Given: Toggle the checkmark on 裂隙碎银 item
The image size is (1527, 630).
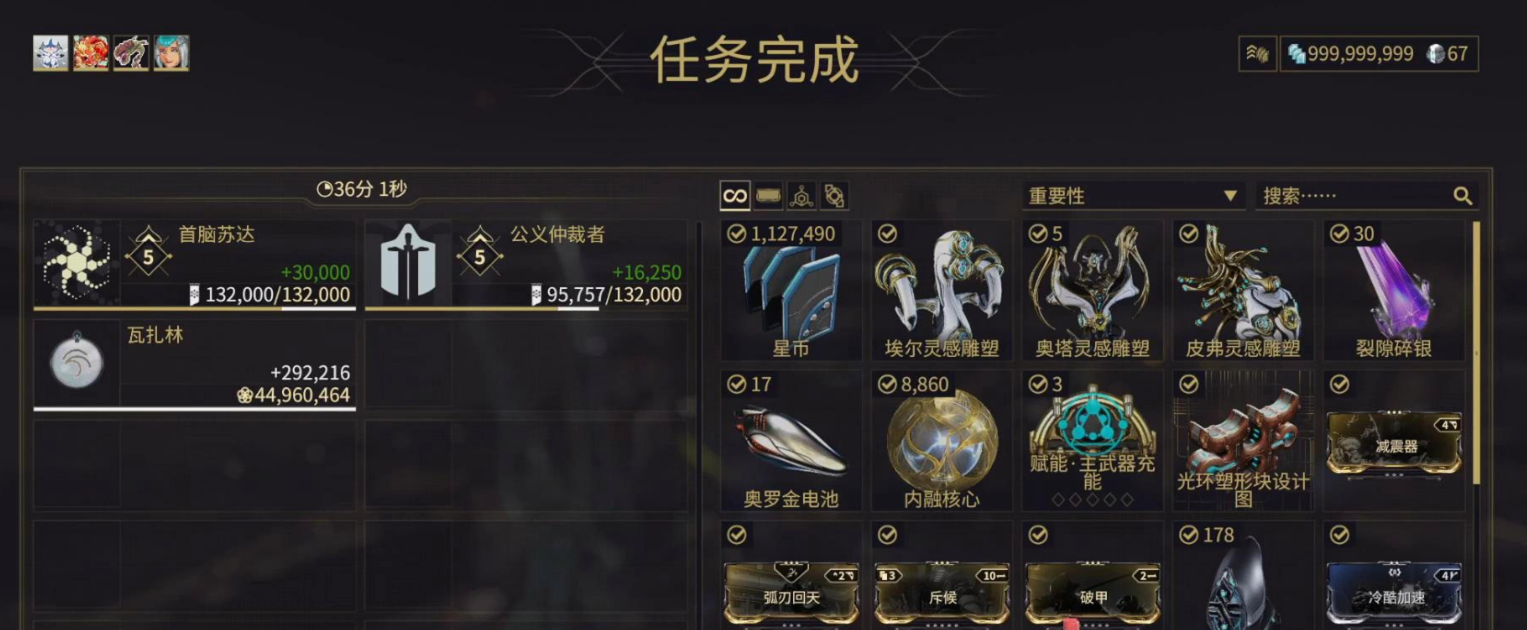Looking at the screenshot, I should (x=1340, y=234).
